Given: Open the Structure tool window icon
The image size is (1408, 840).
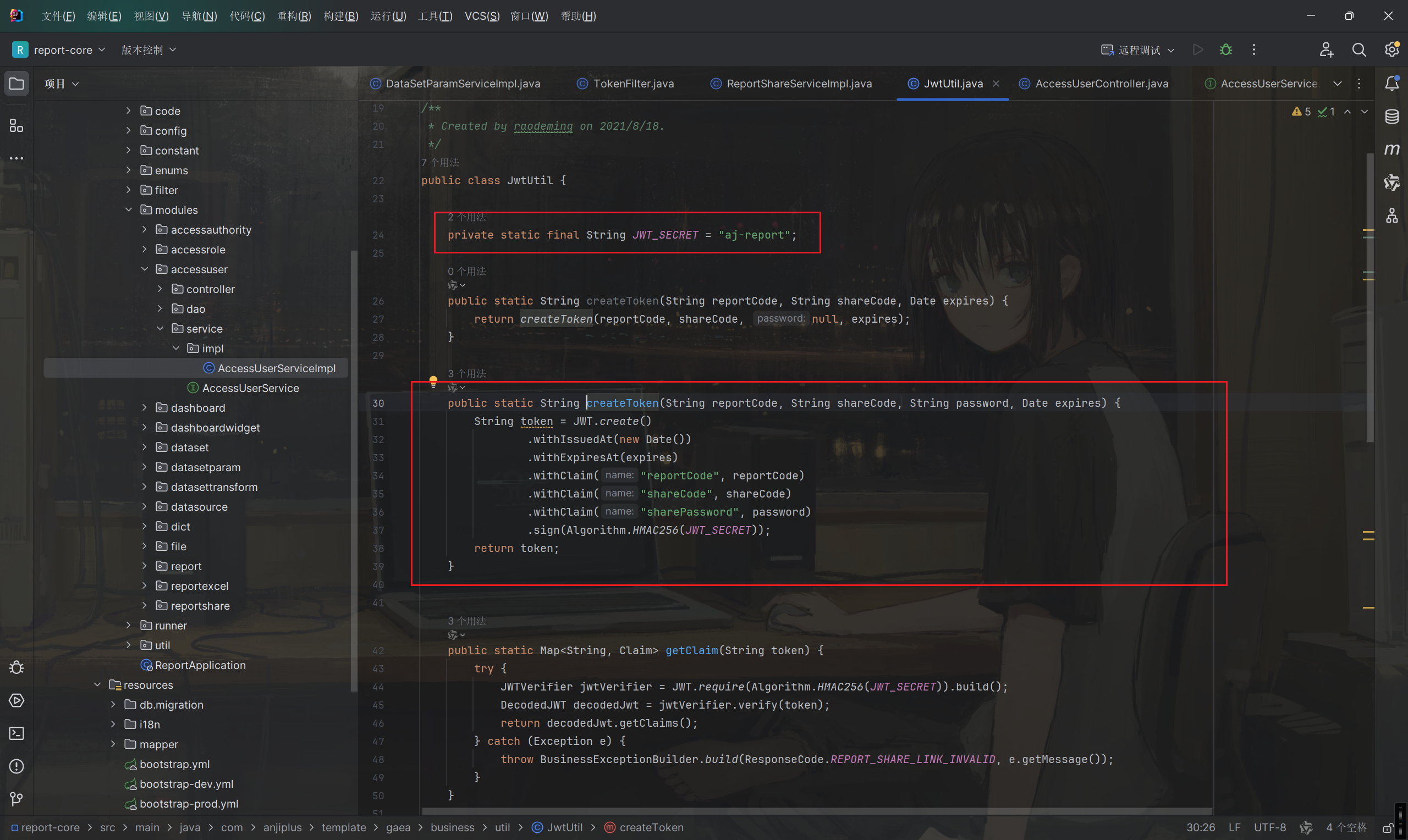Looking at the screenshot, I should (x=16, y=125).
